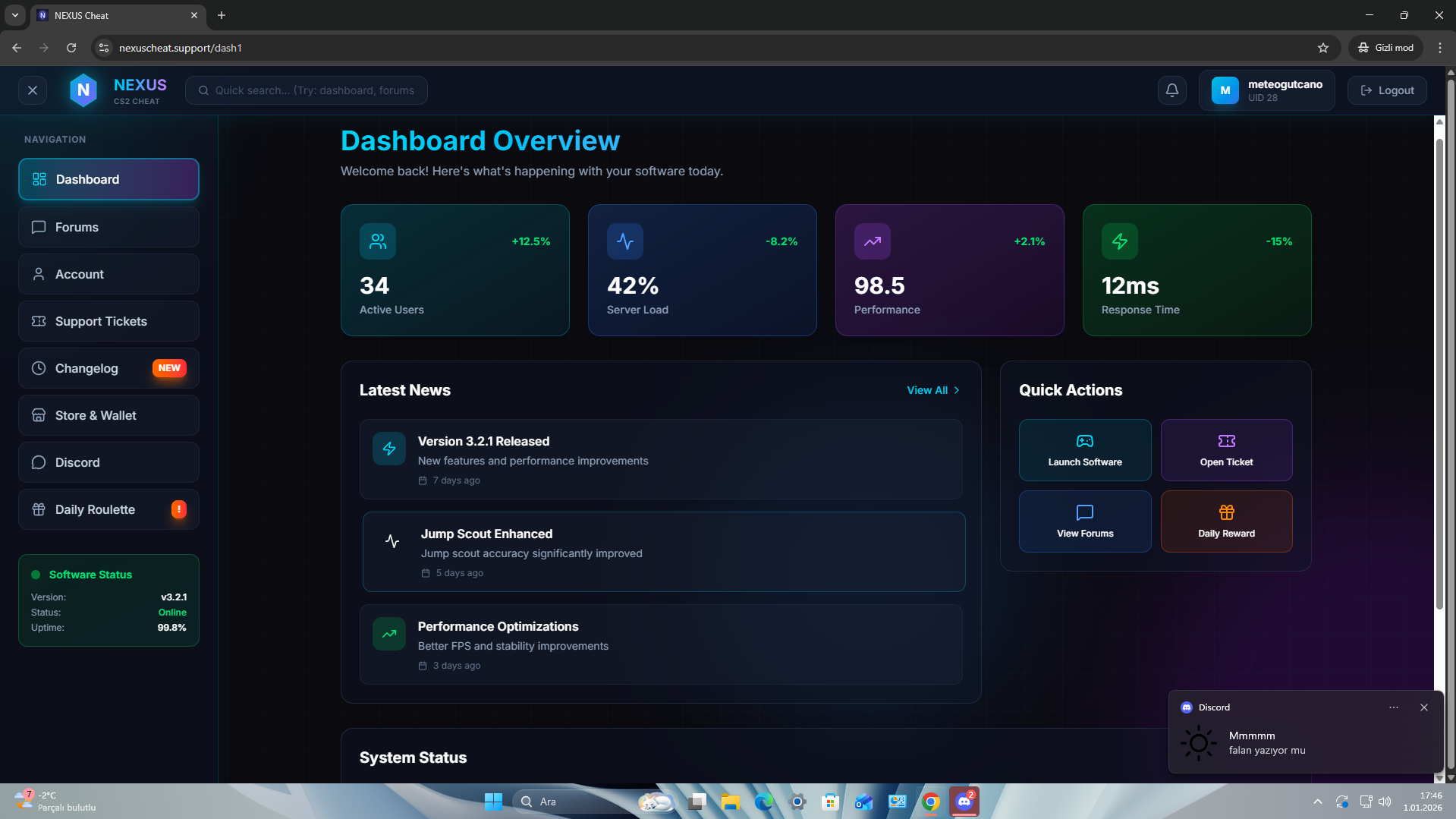The width and height of the screenshot is (1456, 819).
Task: Open a new Chrome tab
Action: [x=222, y=15]
